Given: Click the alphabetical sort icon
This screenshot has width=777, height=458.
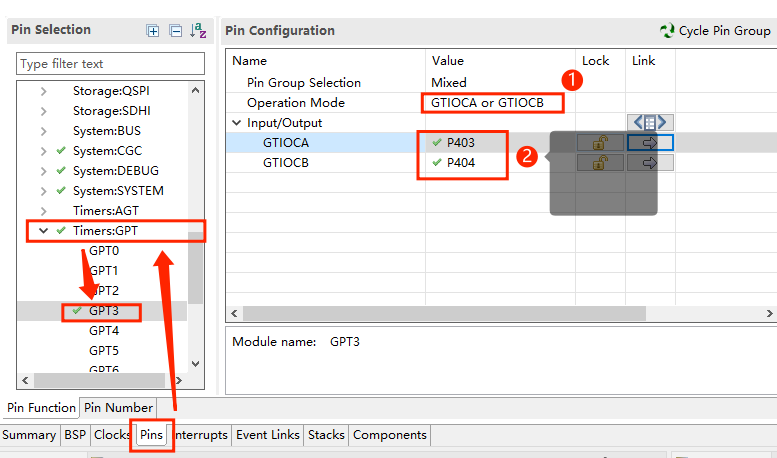Looking at the screenshot, I should [x=198, y=31].
